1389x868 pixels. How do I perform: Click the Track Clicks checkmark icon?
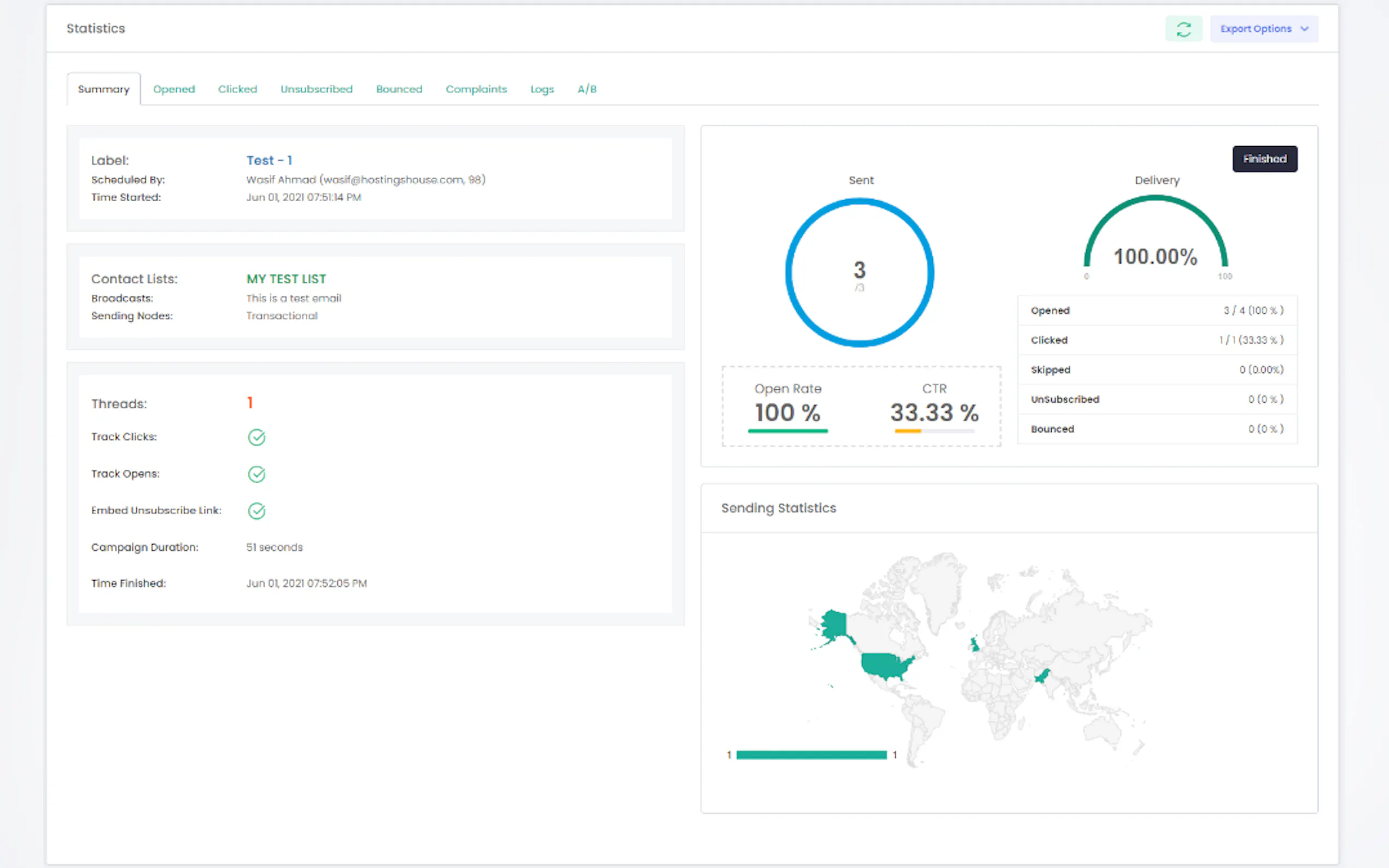tap(256, 437)
